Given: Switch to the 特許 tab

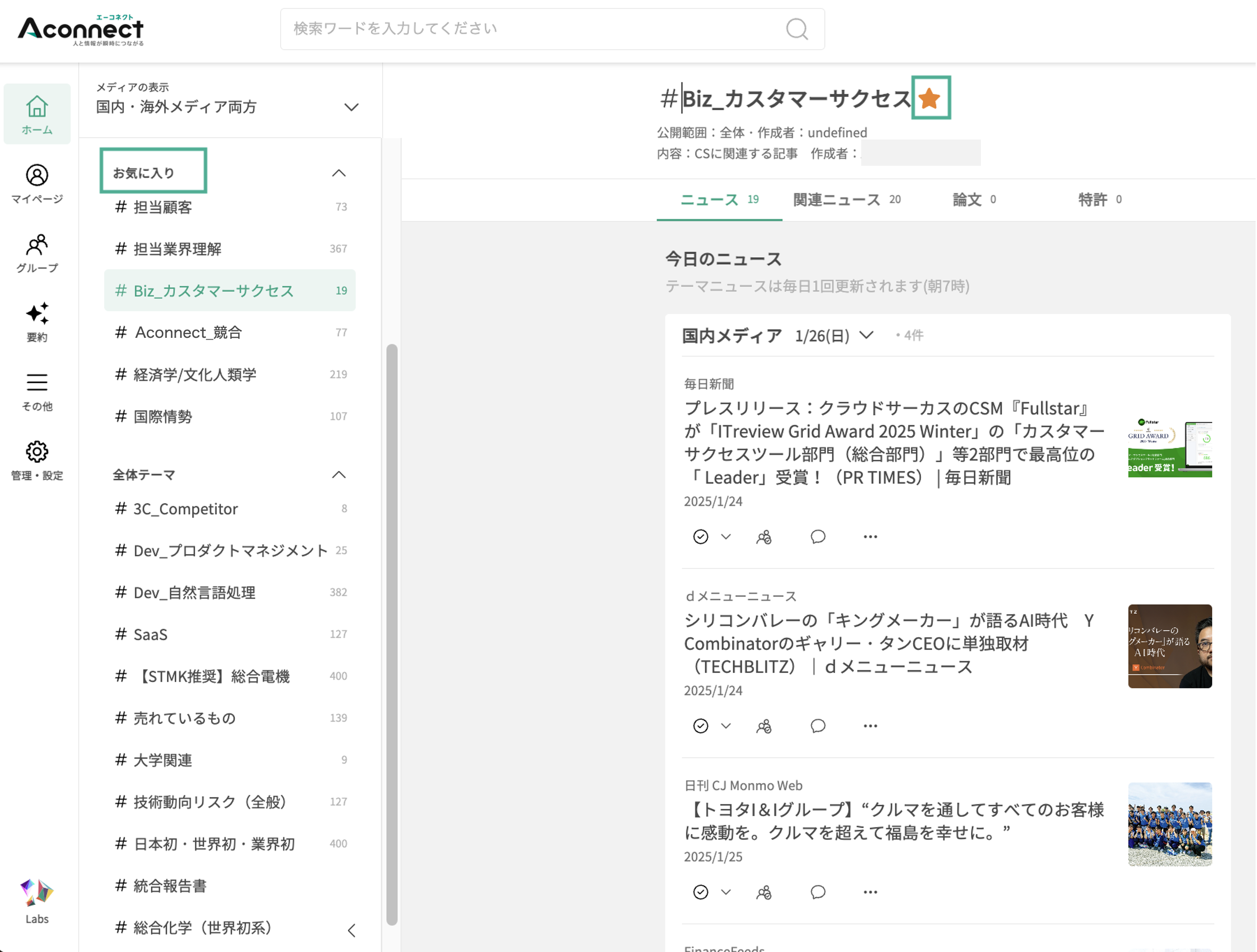Looking at the screenshot, I should point(1100,199).
